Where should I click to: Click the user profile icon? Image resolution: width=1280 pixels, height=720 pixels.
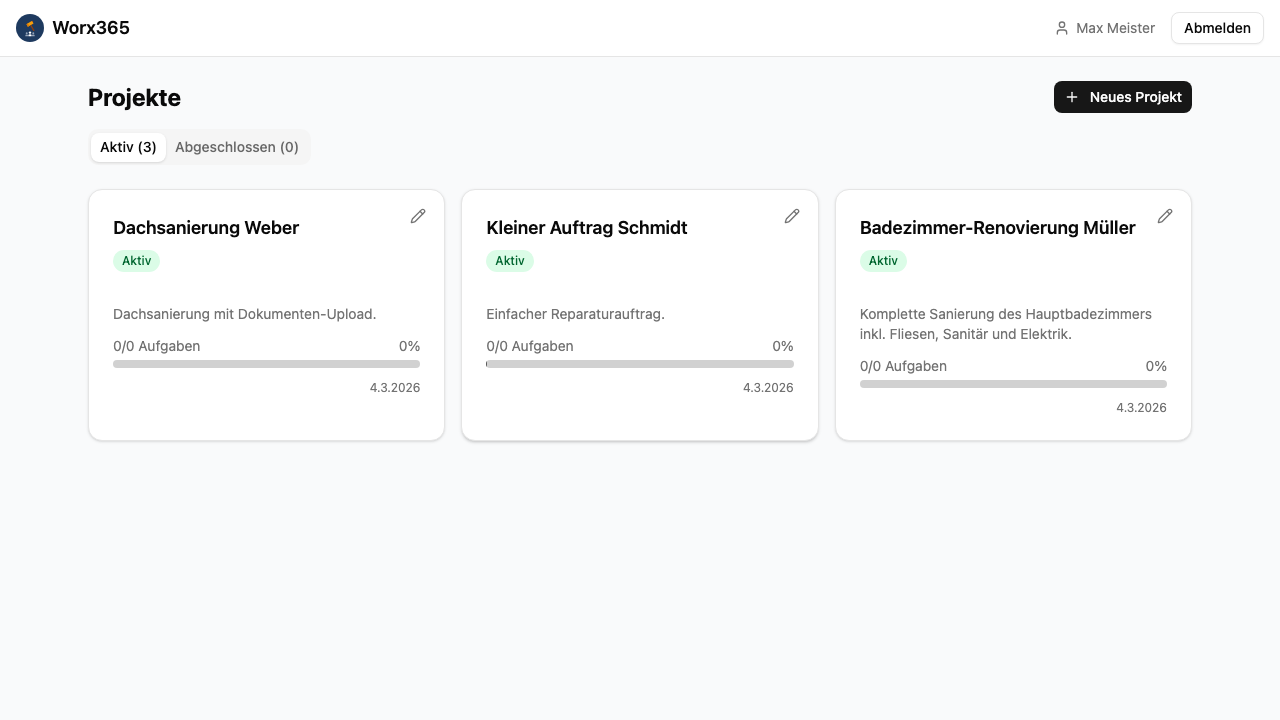pyautogui.click(x=1062, y=28)
